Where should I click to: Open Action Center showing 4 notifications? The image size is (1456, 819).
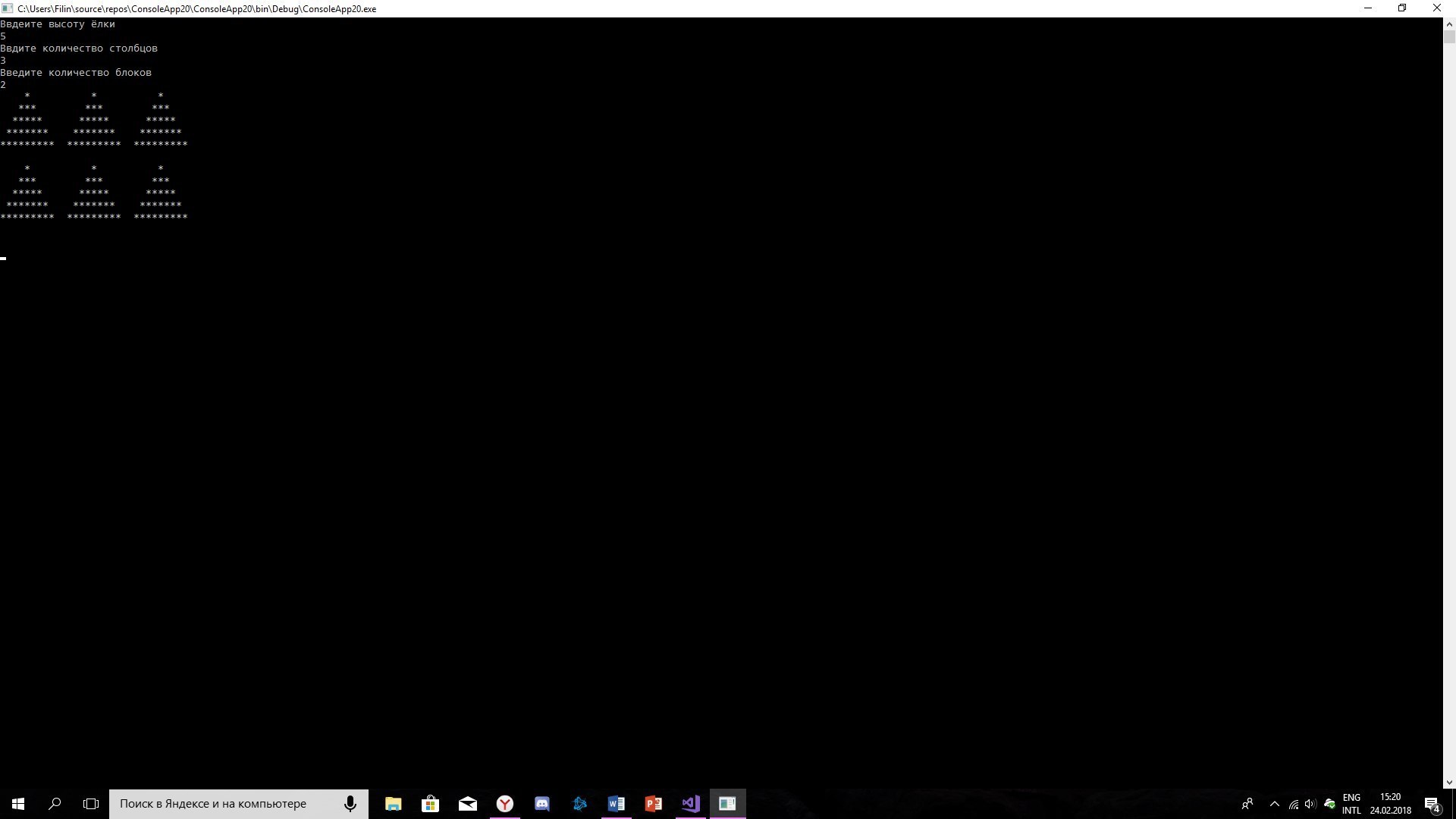click(x=1433, y=803)
